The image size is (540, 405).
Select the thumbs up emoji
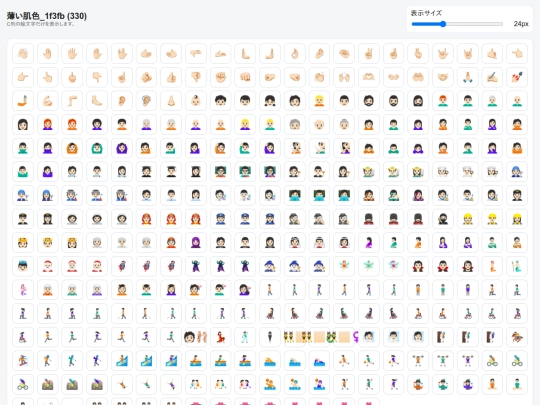tap(171, 77)
